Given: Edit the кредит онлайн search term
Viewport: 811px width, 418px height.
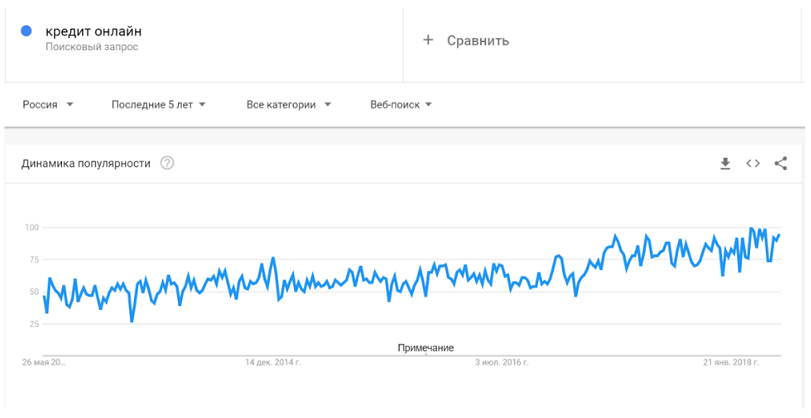Looking at the screenshot, I should click(x=94, y=31).
